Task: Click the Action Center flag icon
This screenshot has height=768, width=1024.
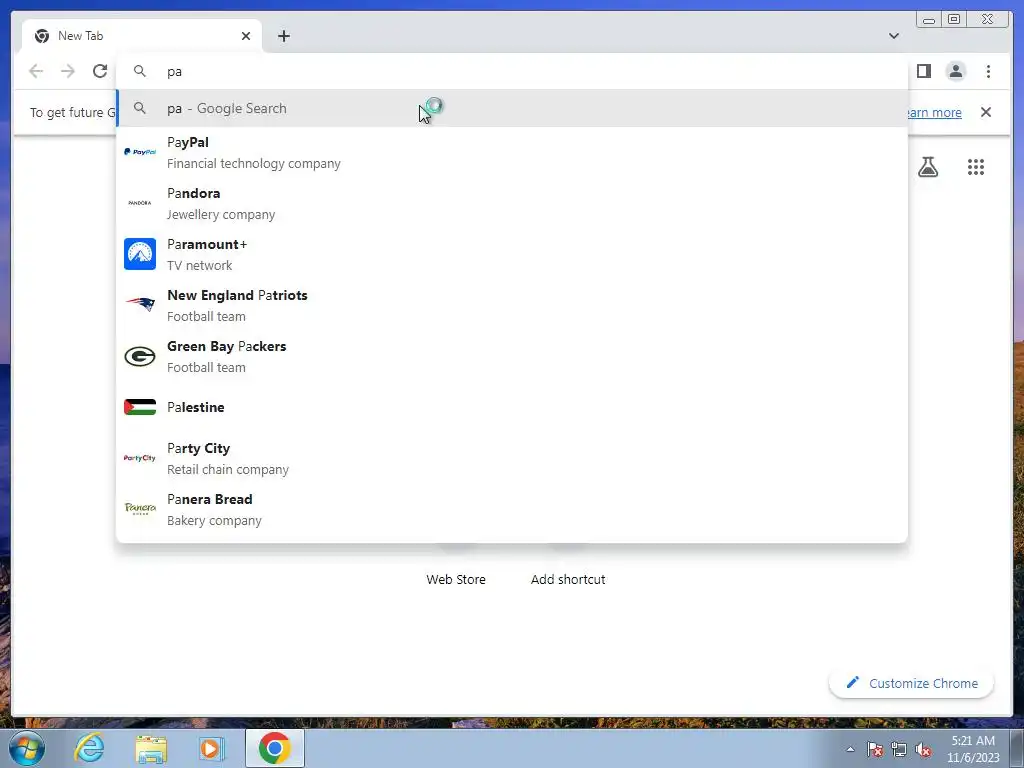Action: 875,749
